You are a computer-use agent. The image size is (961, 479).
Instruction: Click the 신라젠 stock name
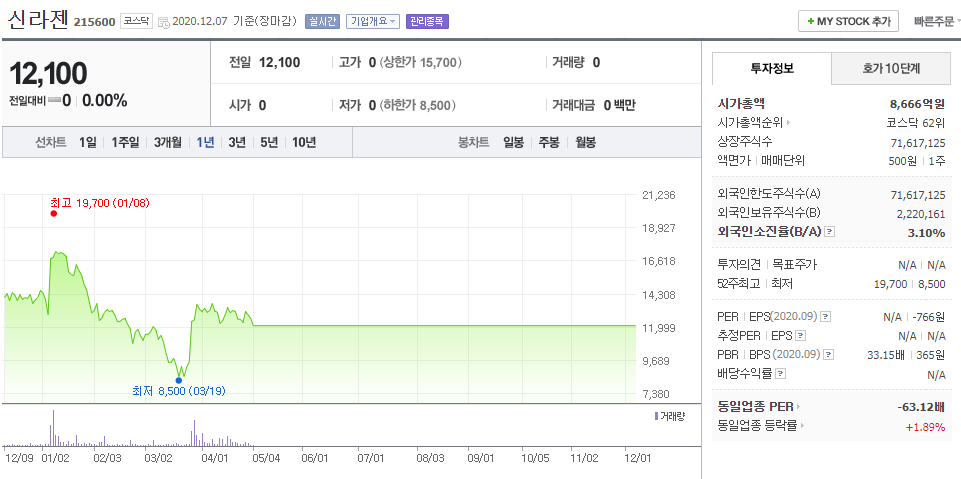pyautogui.click(x=38, y=20)
